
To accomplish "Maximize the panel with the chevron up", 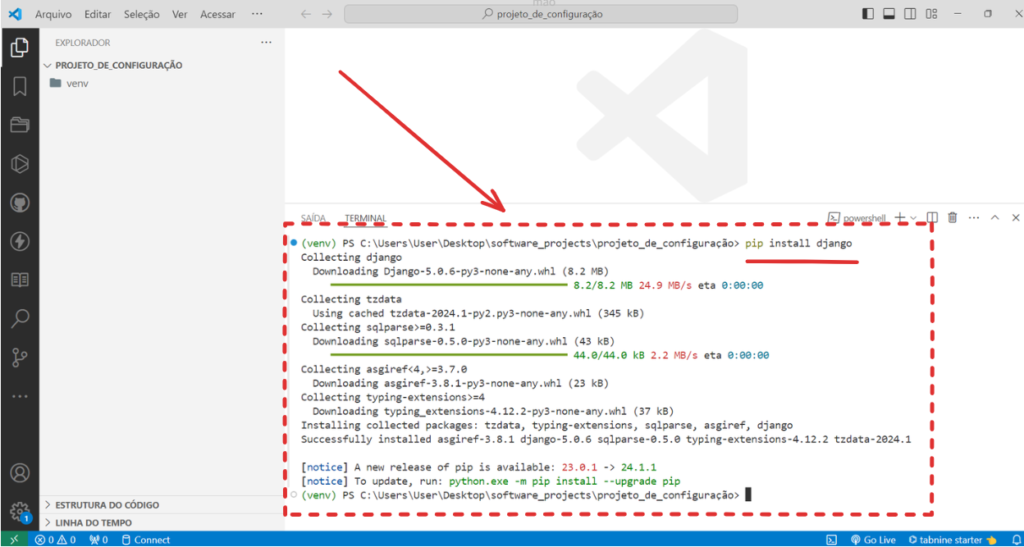I will click(x=995, y=217).
